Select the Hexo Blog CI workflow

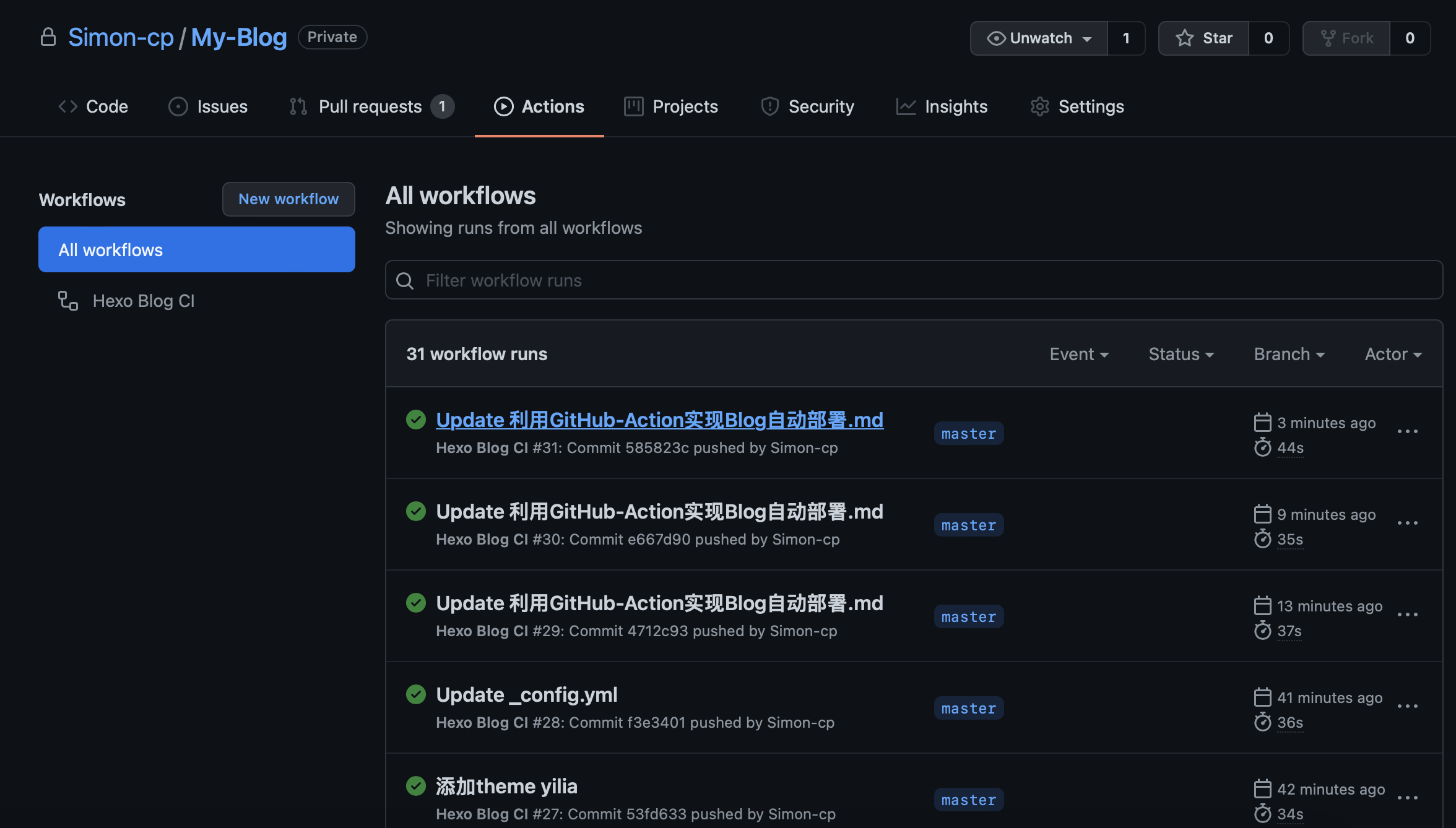[x=144, y=301]
